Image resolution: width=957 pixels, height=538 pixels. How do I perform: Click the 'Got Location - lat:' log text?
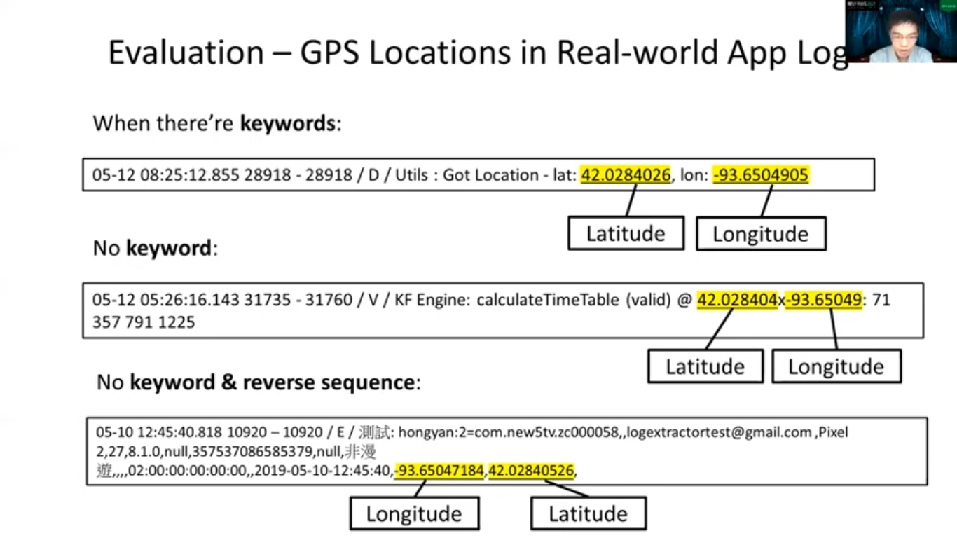pyautogui.click(x=509, y=175)
